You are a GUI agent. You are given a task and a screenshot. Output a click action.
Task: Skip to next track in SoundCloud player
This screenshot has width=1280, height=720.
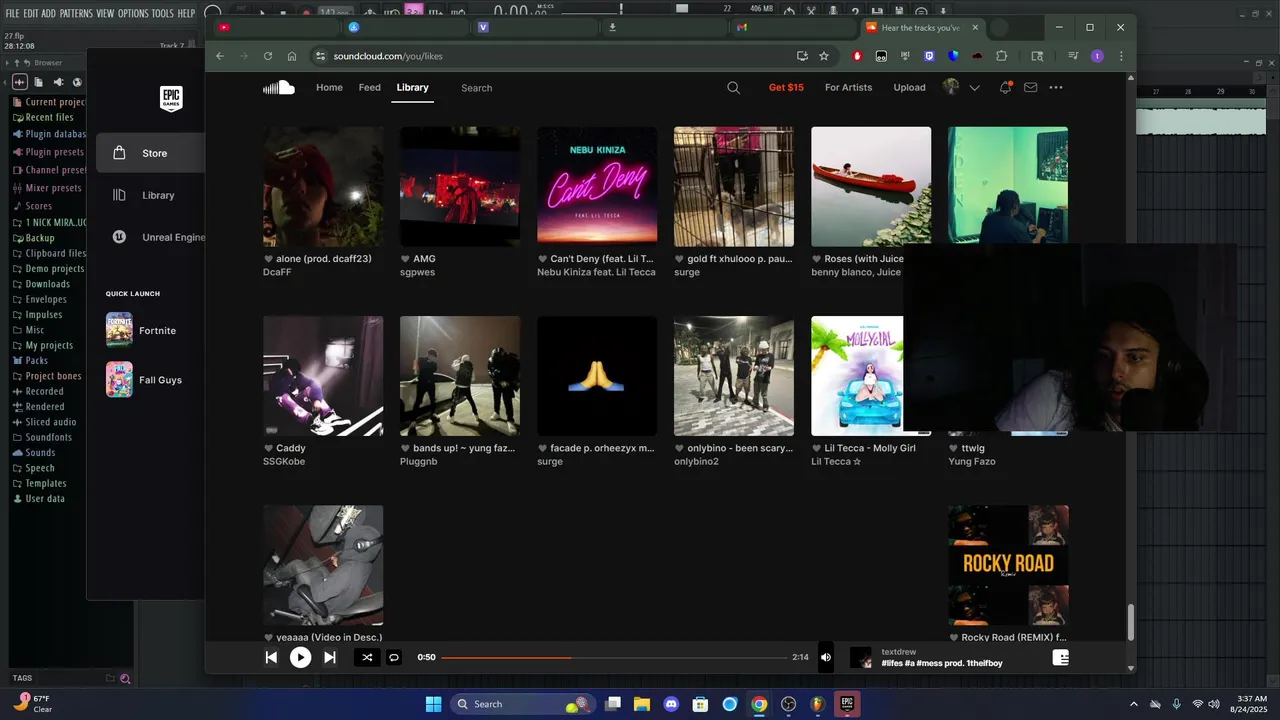[x=329, y=657]
